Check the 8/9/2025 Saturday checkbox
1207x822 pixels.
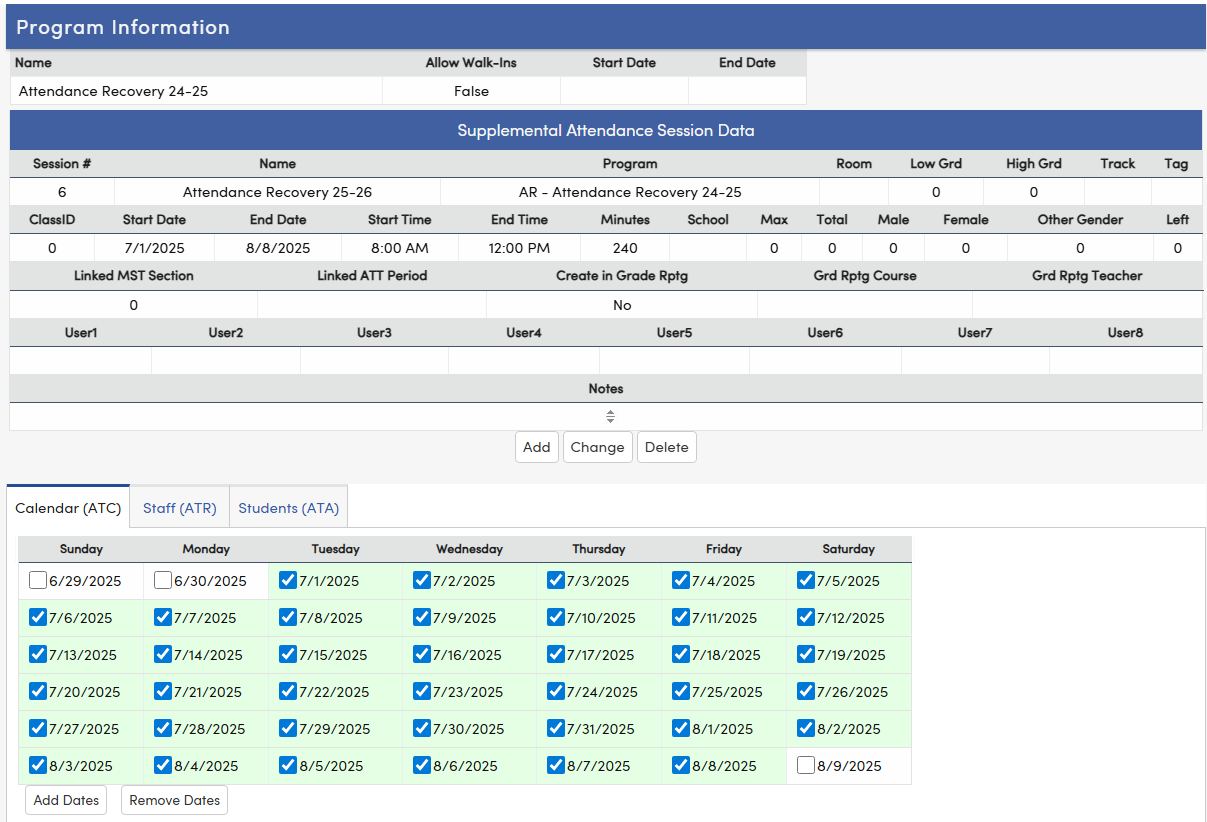point(806,765)
